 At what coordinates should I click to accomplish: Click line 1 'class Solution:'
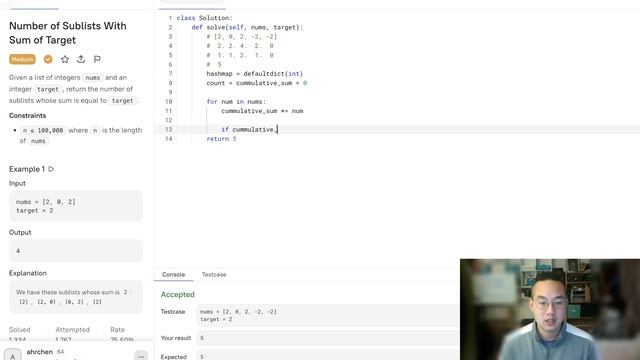204,18
